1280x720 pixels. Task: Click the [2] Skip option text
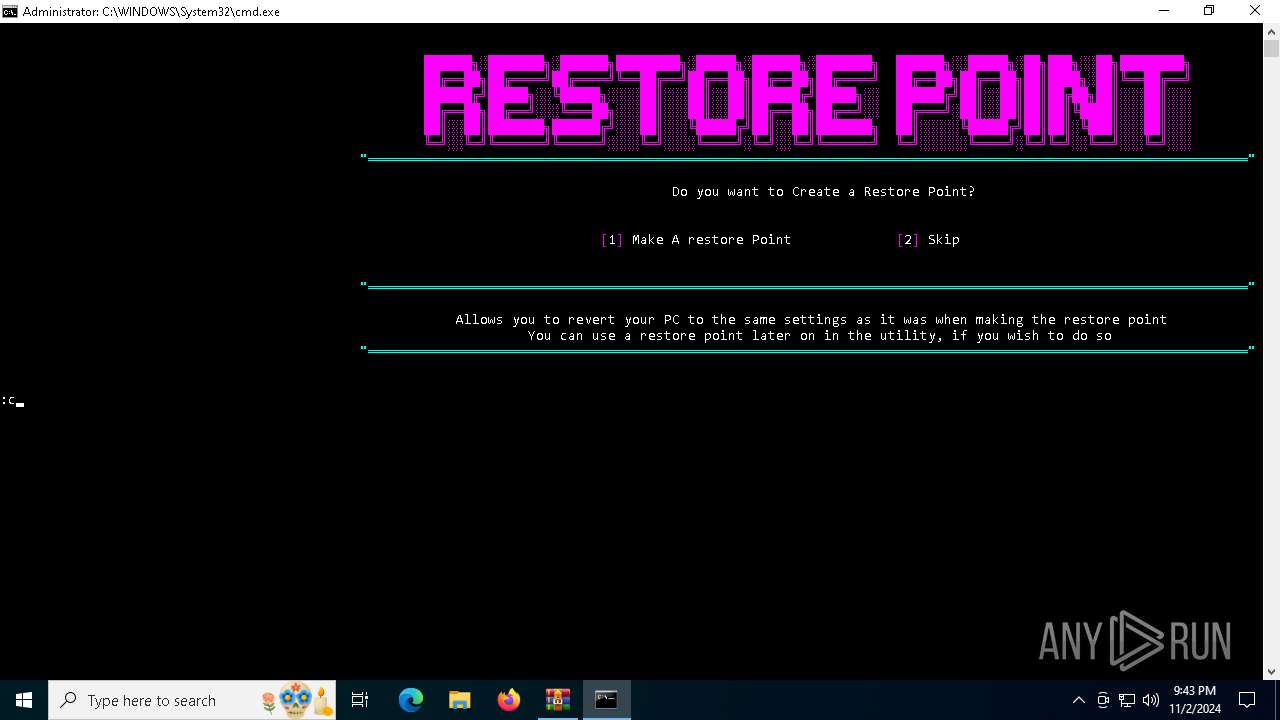[x=928, y=240]
